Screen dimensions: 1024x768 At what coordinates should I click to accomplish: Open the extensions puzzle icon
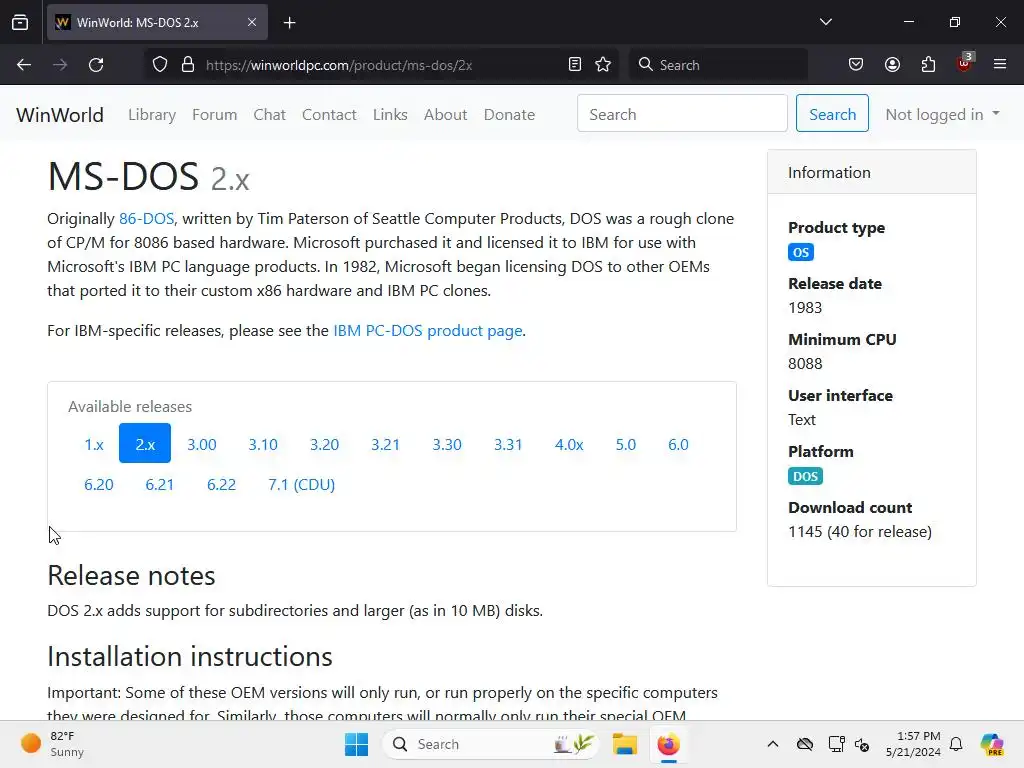pos(929,65)
